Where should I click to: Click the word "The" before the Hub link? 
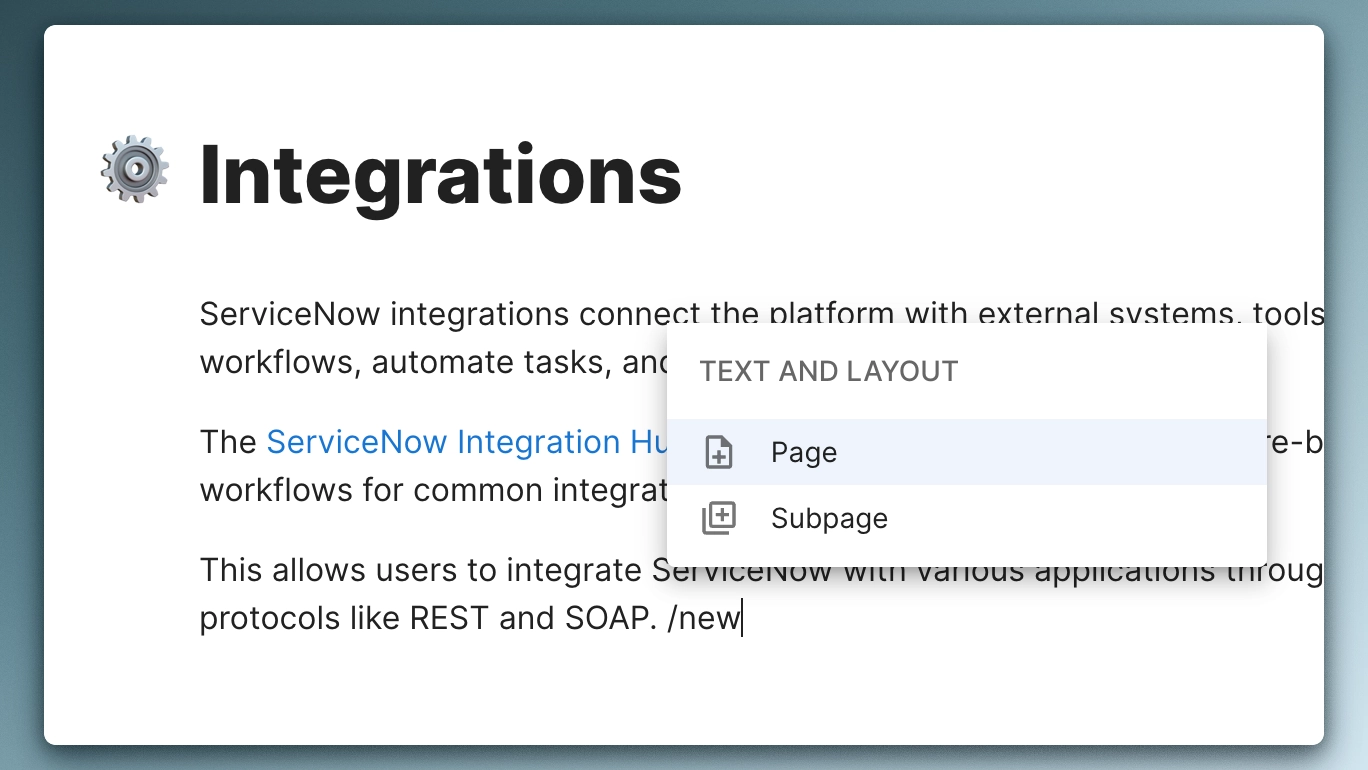coord(228,442)
